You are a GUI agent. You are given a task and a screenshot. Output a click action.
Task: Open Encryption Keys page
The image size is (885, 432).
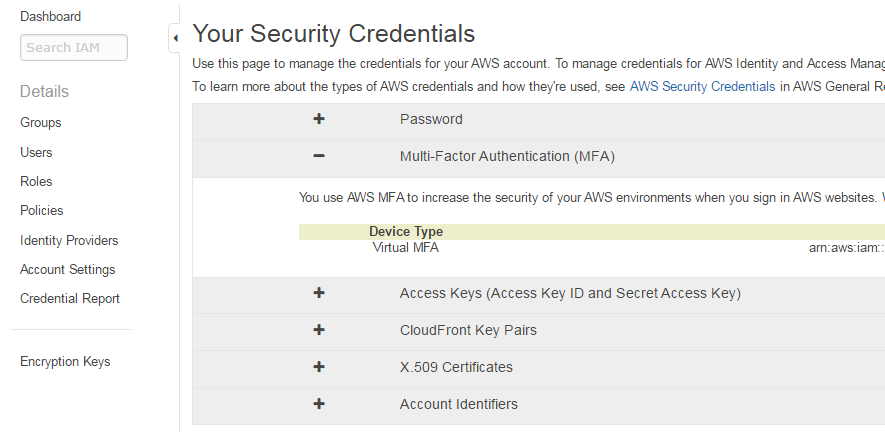coord(65,361)
